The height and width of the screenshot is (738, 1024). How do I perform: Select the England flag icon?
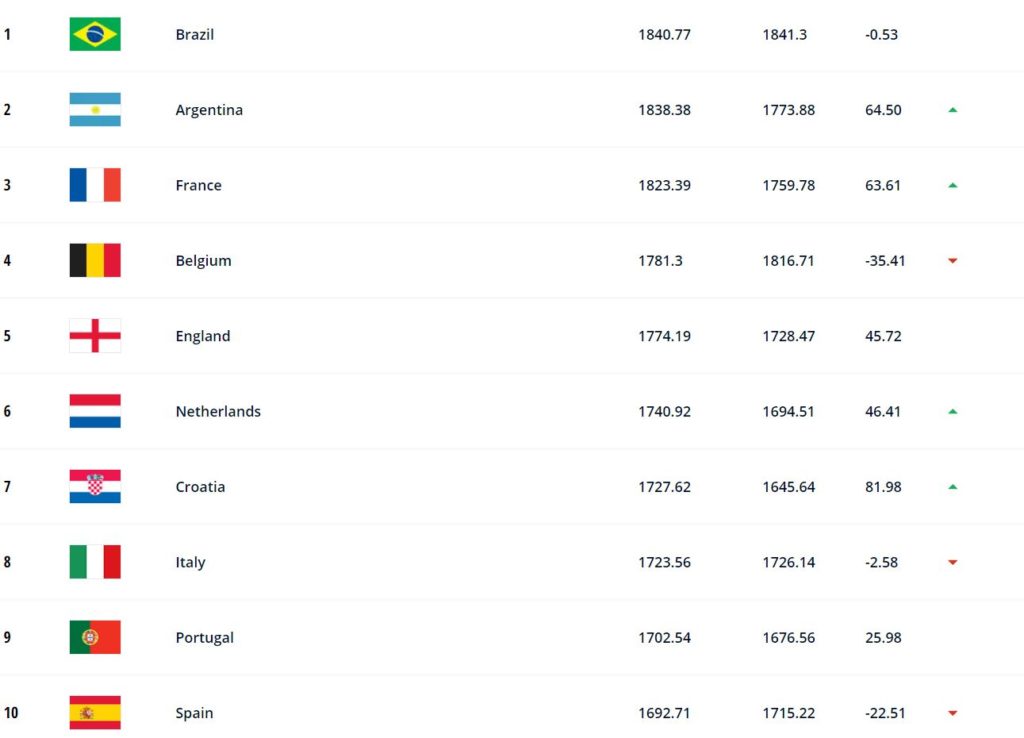95,336
